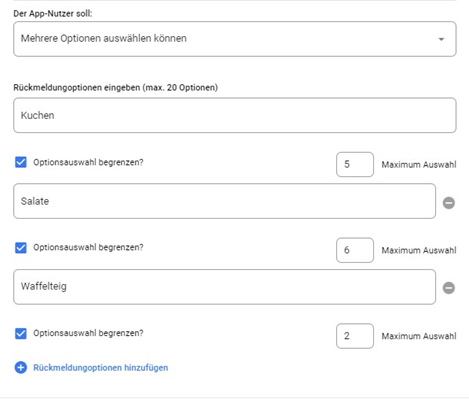Disable Optionsauswahl begrenzen checkbox under Waffelteig
The height and width of the screenshot is (399, 469).
(x=21, y=333)
